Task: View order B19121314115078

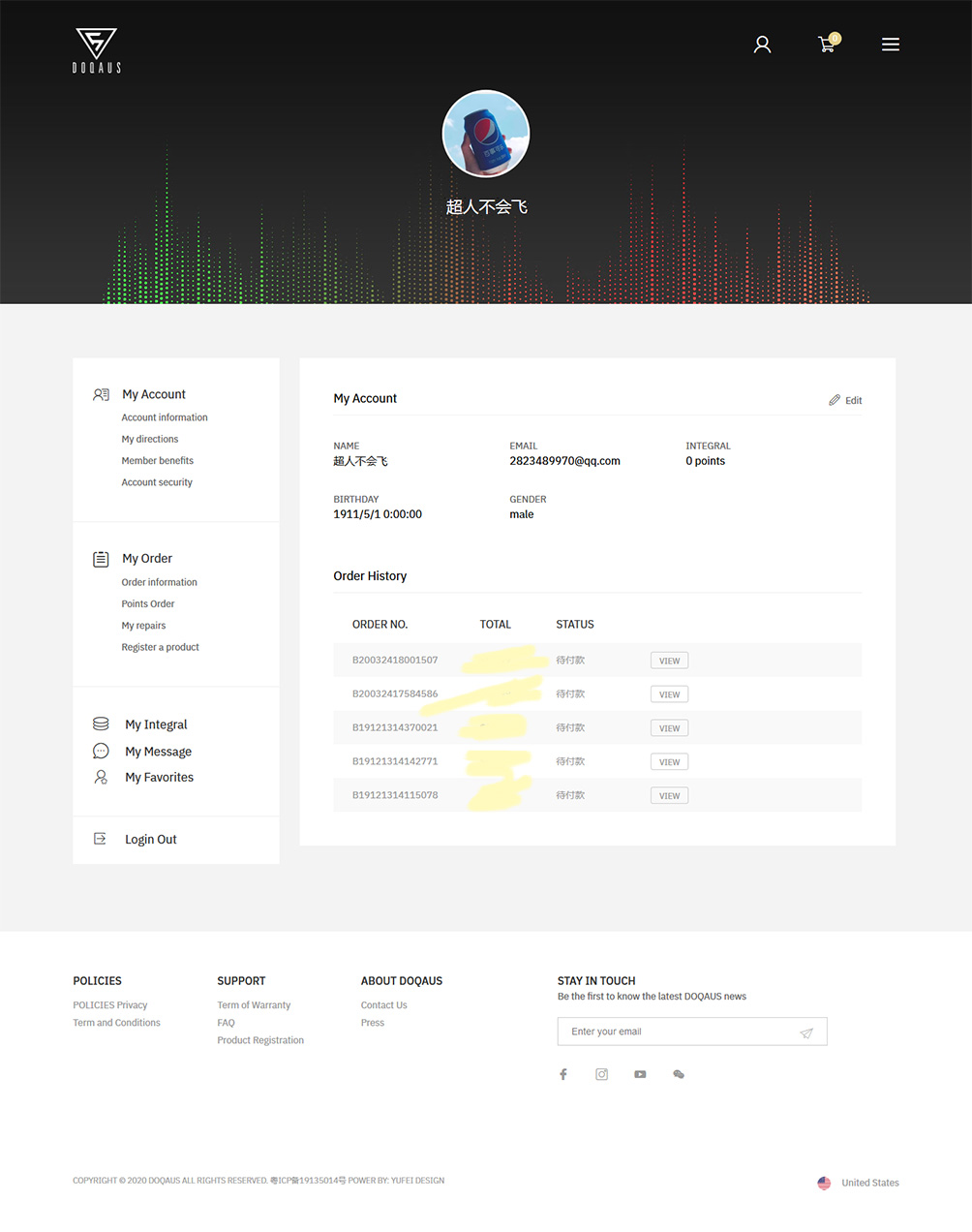Action: (x=669, y=796)
